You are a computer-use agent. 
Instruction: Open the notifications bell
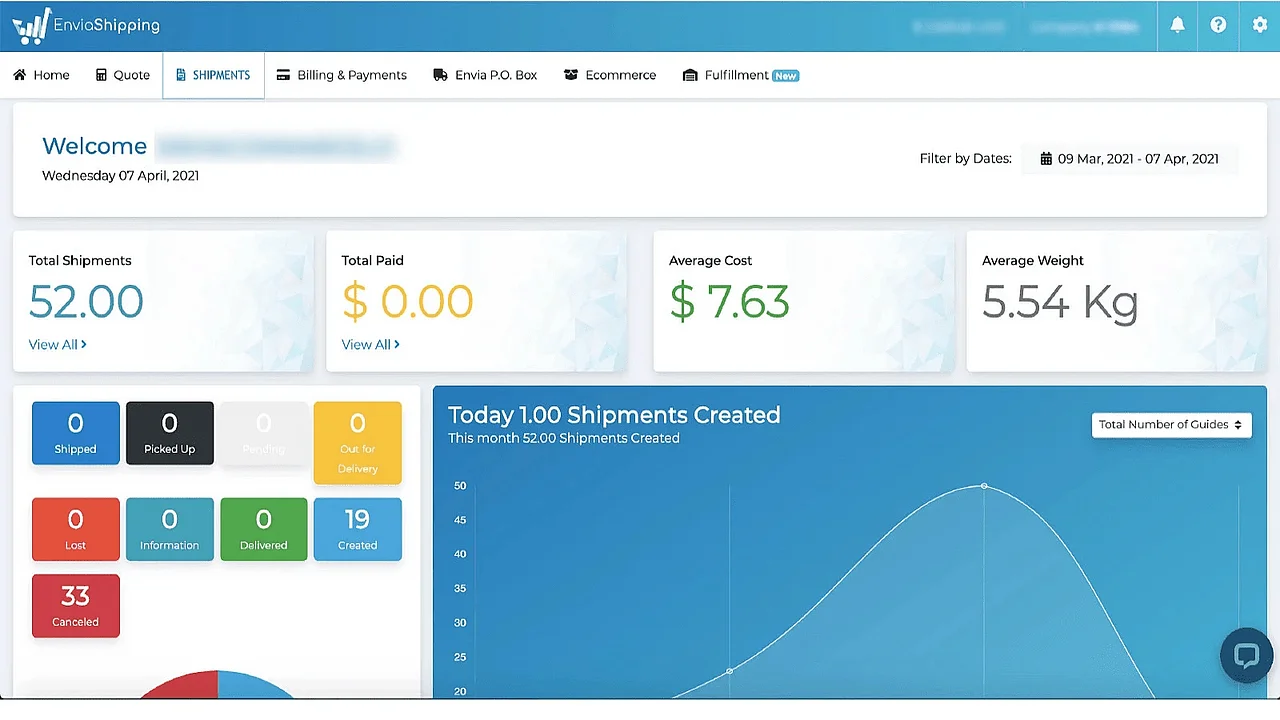[x=1177, y=25]
